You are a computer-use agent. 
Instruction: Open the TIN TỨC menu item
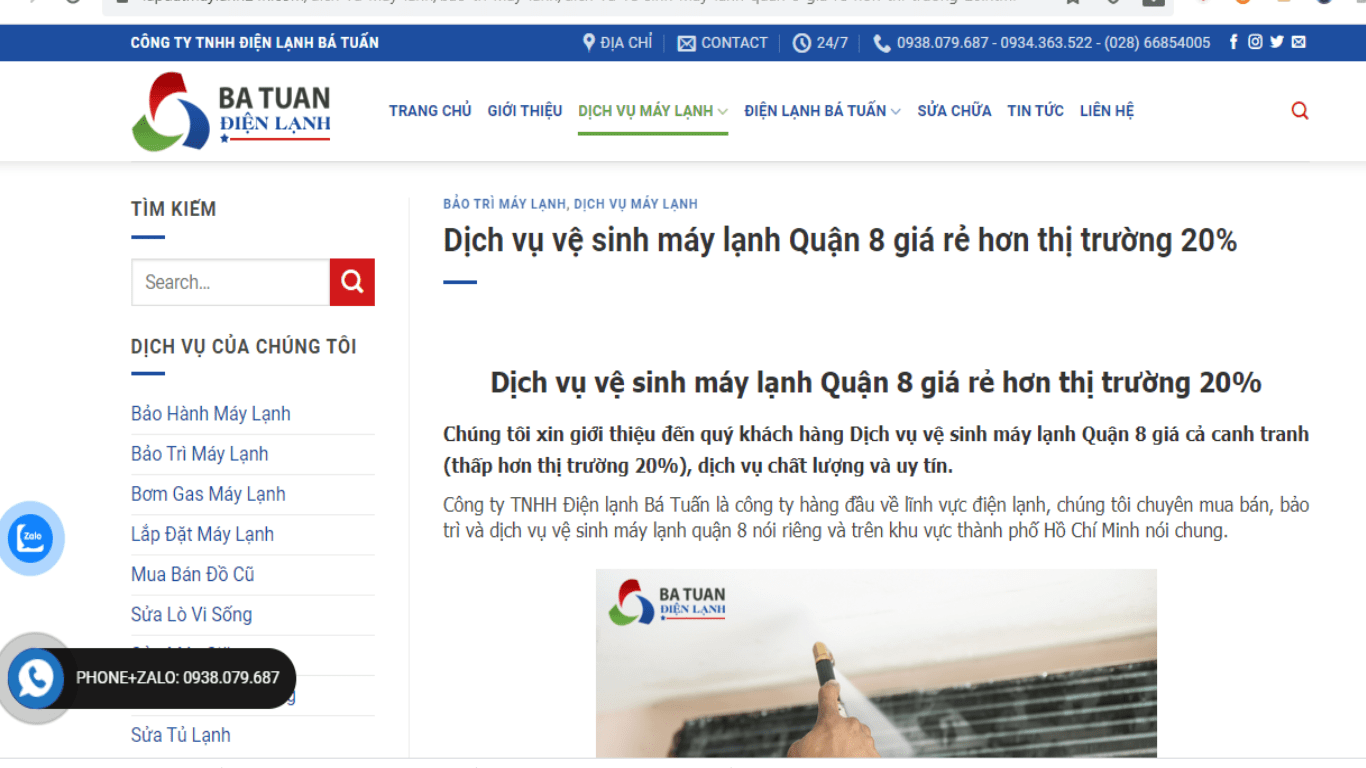[x=1035, y=111]
